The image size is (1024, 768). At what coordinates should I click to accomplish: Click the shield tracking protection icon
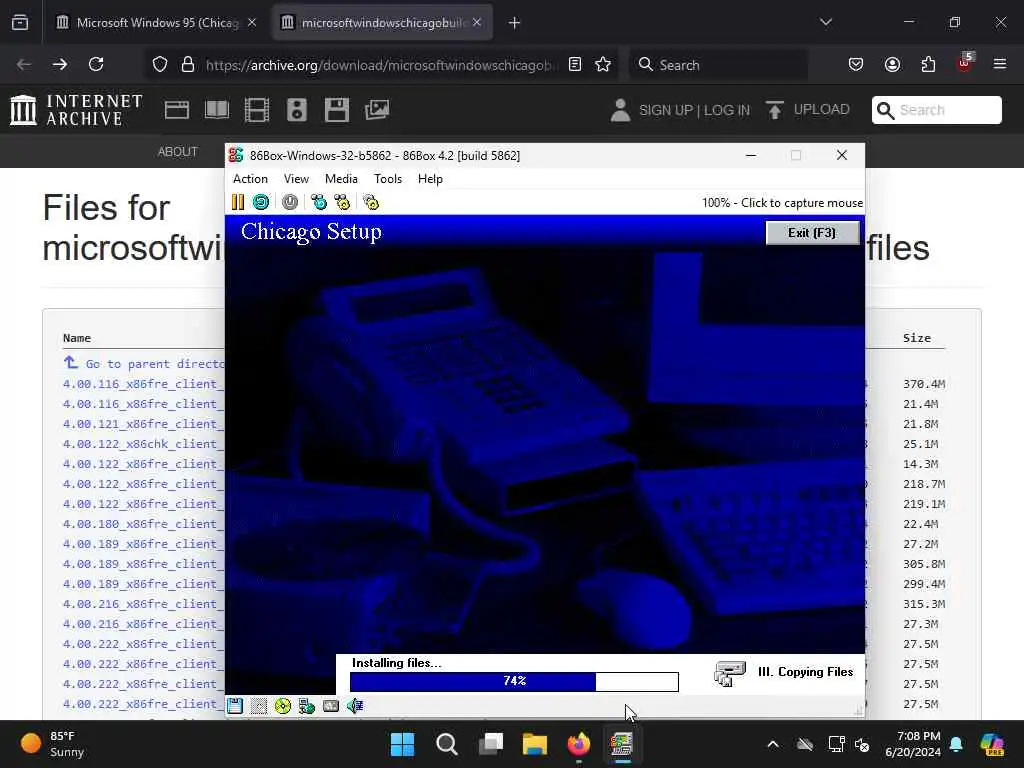160,64
